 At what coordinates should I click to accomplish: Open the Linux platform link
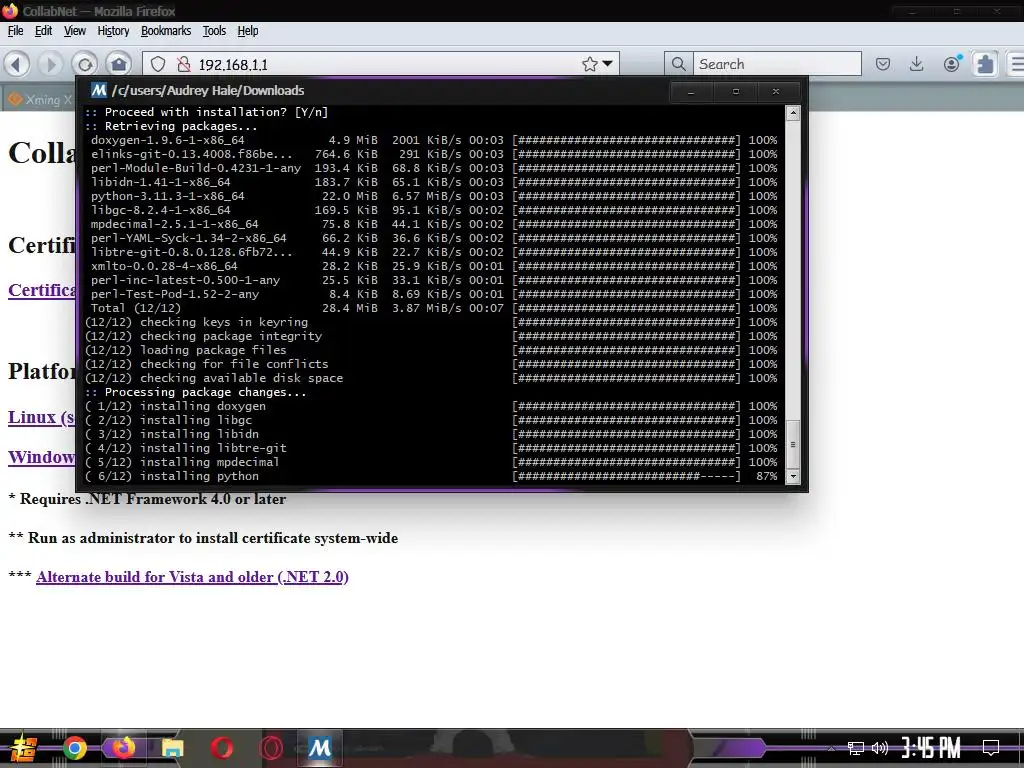pos(42,417)
